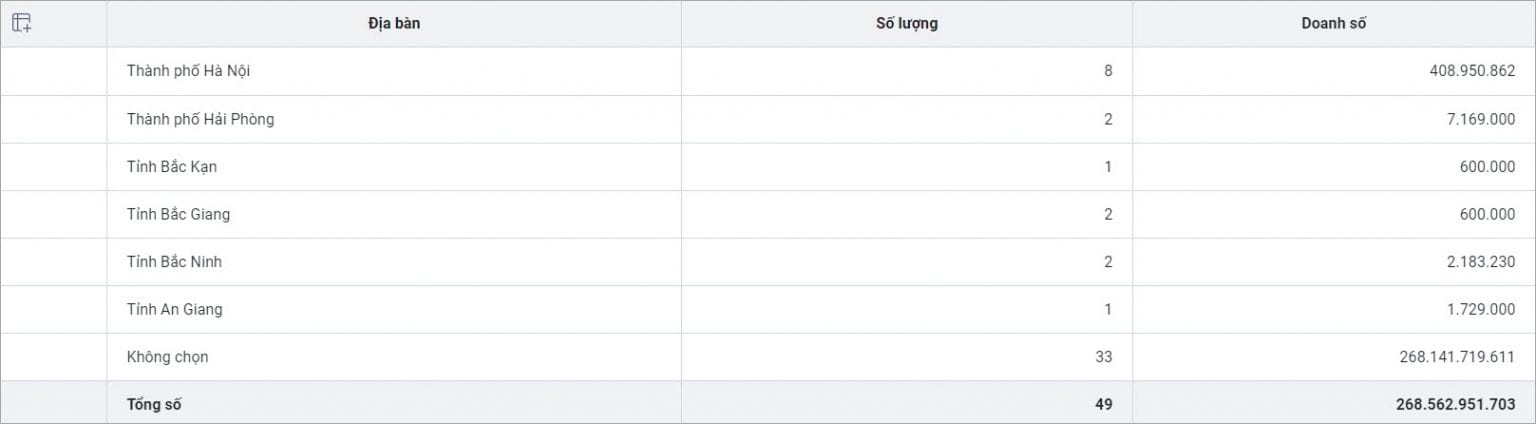Select the Thành phố Hà Nội row
The height and width of the screenshot is (424, 1536).
768,71
